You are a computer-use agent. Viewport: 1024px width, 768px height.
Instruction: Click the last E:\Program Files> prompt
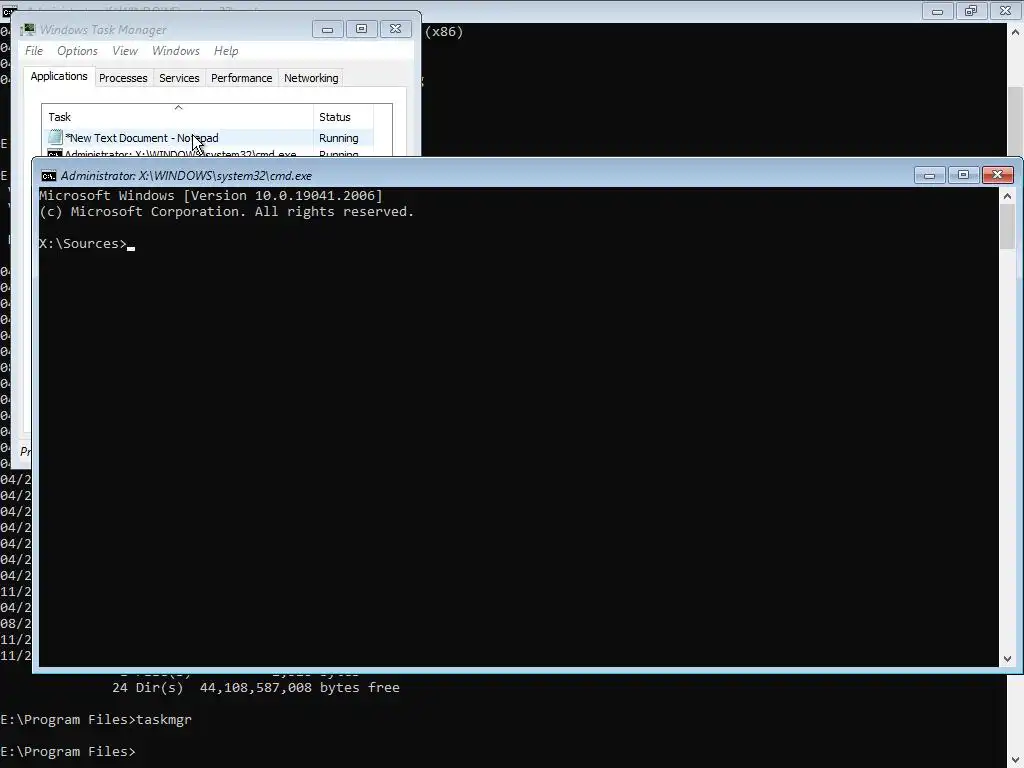pyautogui.click(x=68, y=752)
